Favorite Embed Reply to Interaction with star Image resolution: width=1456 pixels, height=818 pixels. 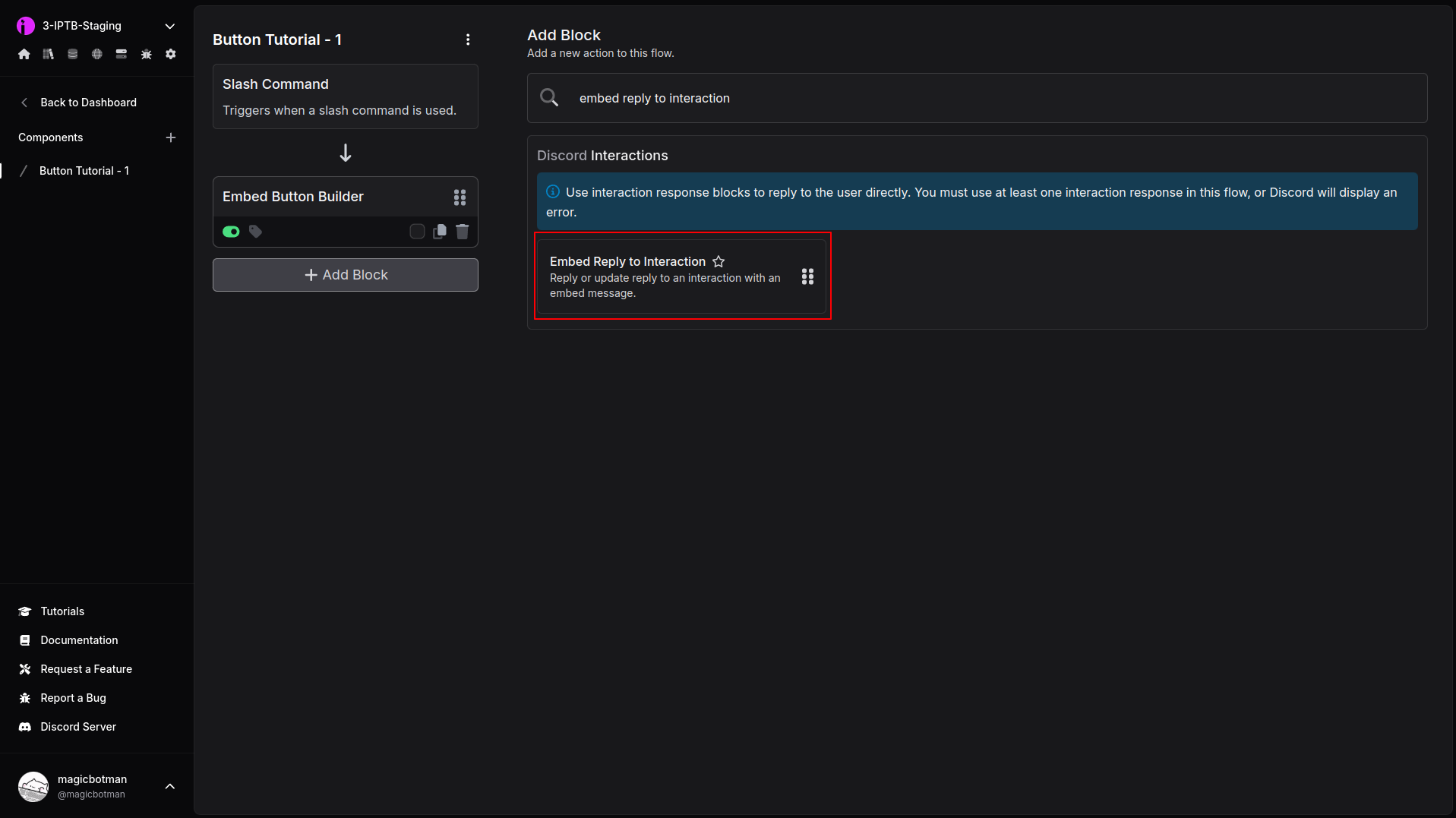719,261
